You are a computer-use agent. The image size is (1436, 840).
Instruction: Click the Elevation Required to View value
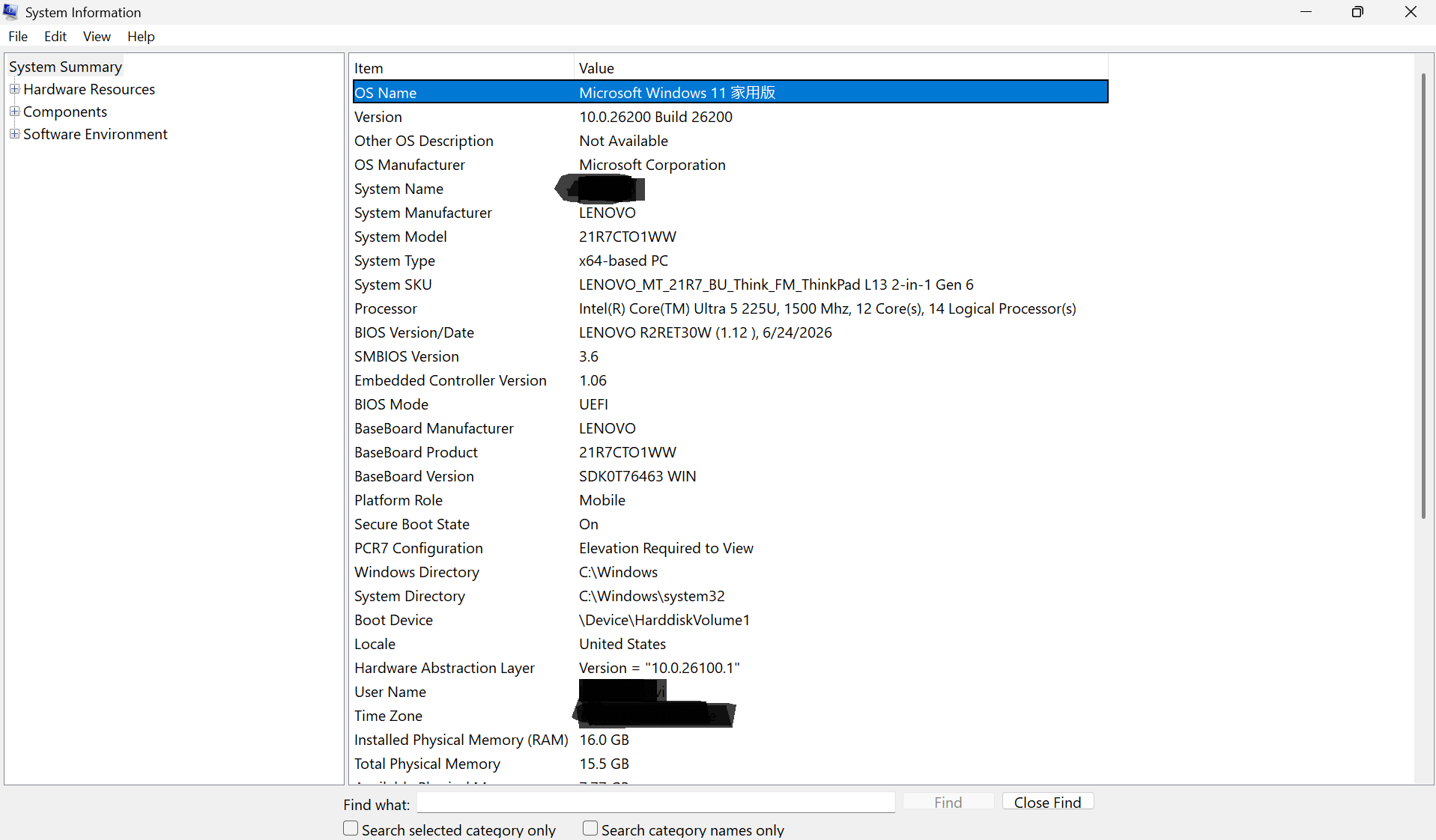(x=666, y=548)
